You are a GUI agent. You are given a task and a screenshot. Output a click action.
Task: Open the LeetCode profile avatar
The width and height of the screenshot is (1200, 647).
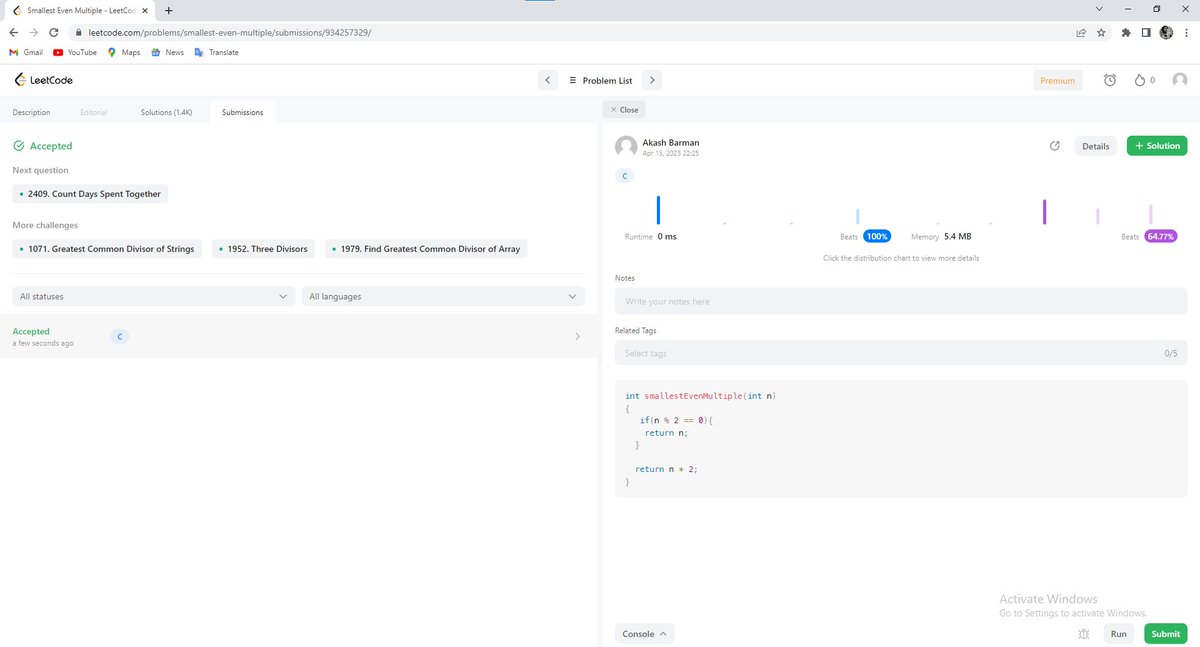[1180, 80]
